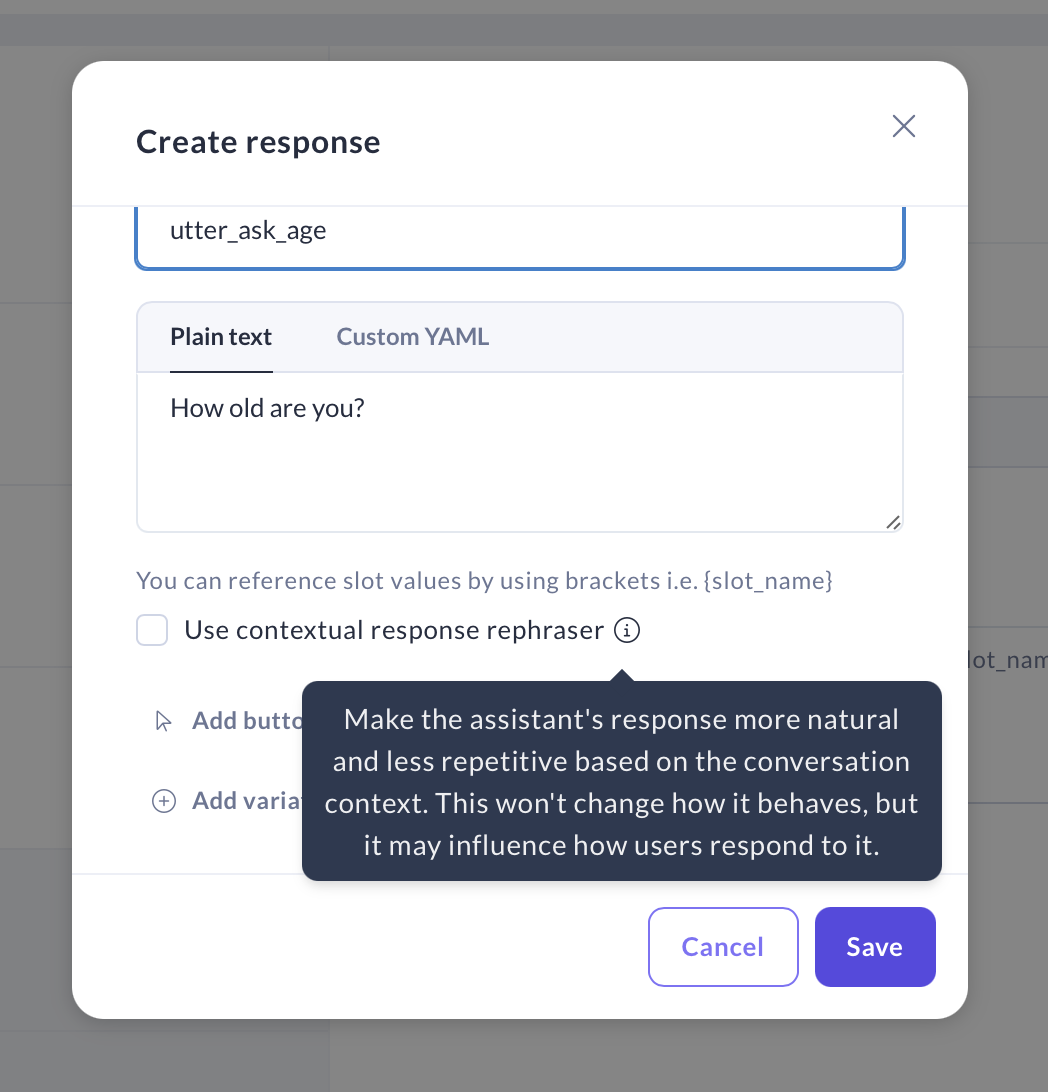The width and height of the screenshot is (1048, 1092).
Task: Open the Custom YAML tab
Action: pyautogui.click(x=412, y=337)
